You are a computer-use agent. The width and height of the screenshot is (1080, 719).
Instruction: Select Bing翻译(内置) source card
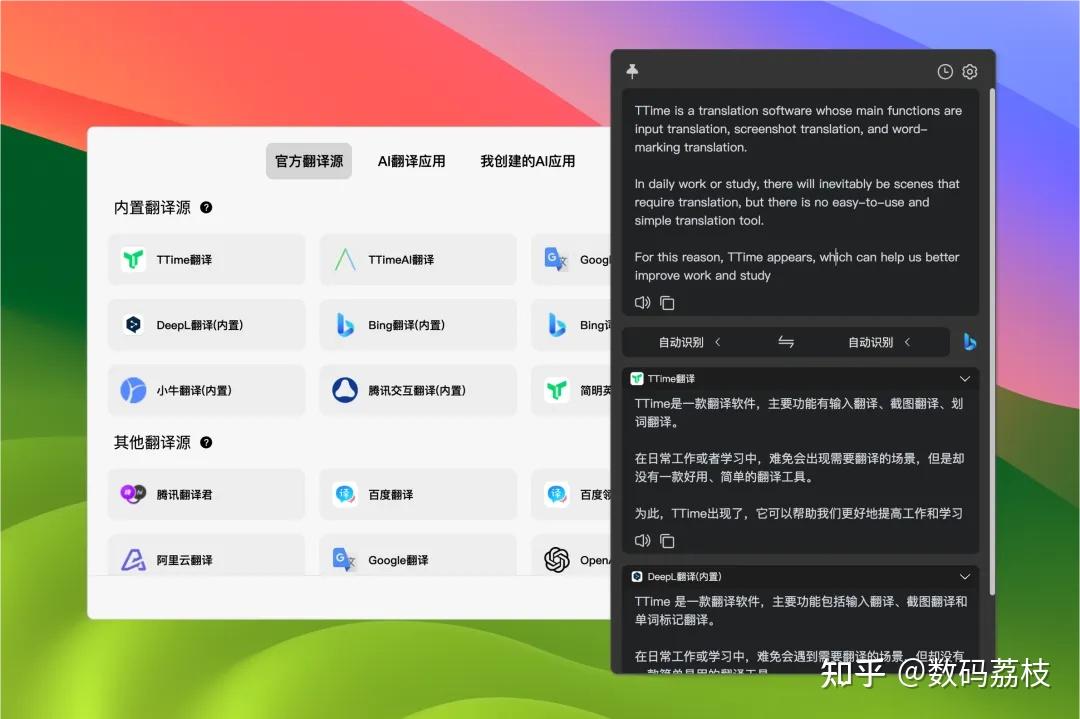pos(418,324)
